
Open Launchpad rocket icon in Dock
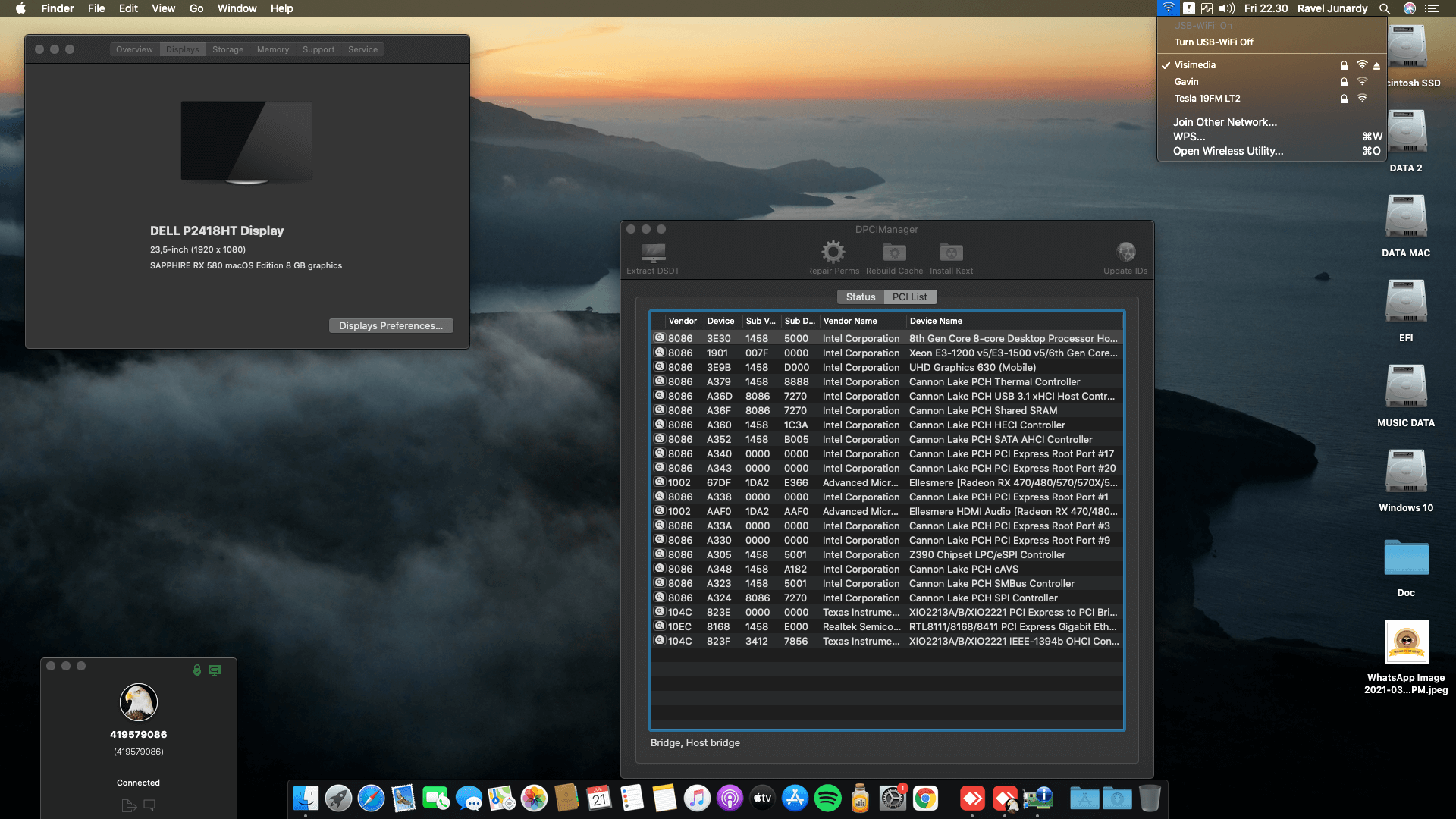[x=338, y=798]
